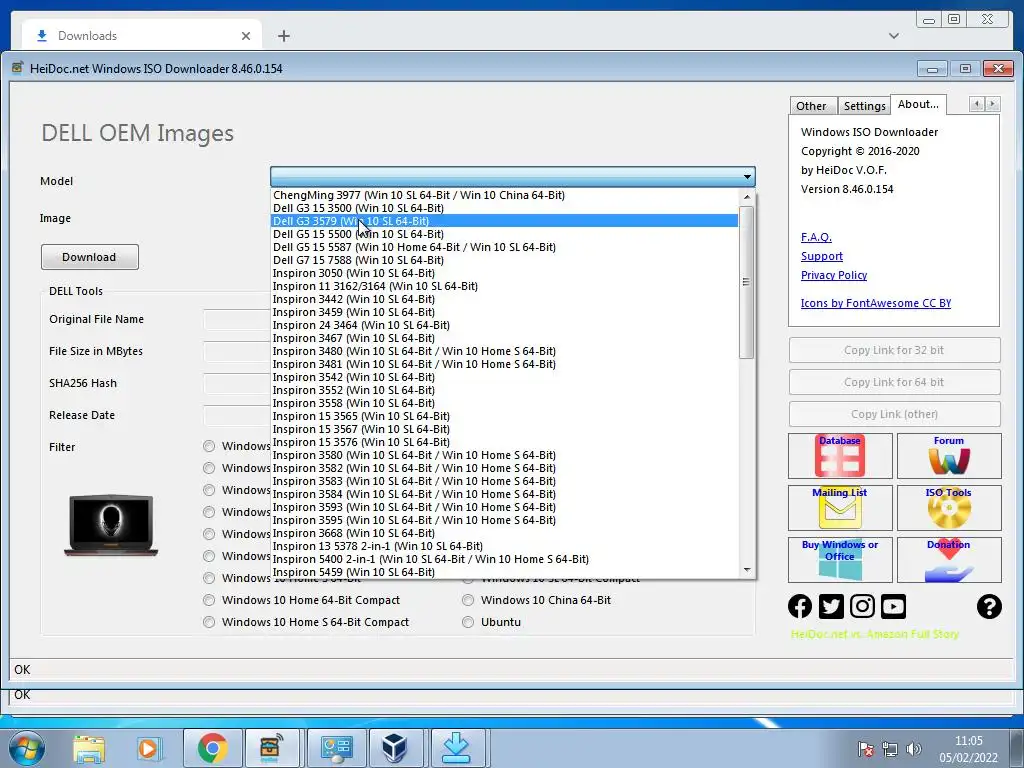Open HeiDoc.net vs. Amazon Full Story link
1024x768 pixels.
(x=874, y=634)
